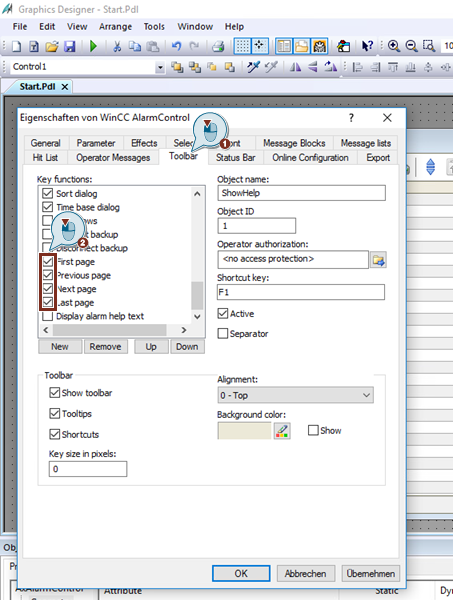Toggle the grid display icon
The width and height of the screenshot is (453, 600).
(242, 46)
